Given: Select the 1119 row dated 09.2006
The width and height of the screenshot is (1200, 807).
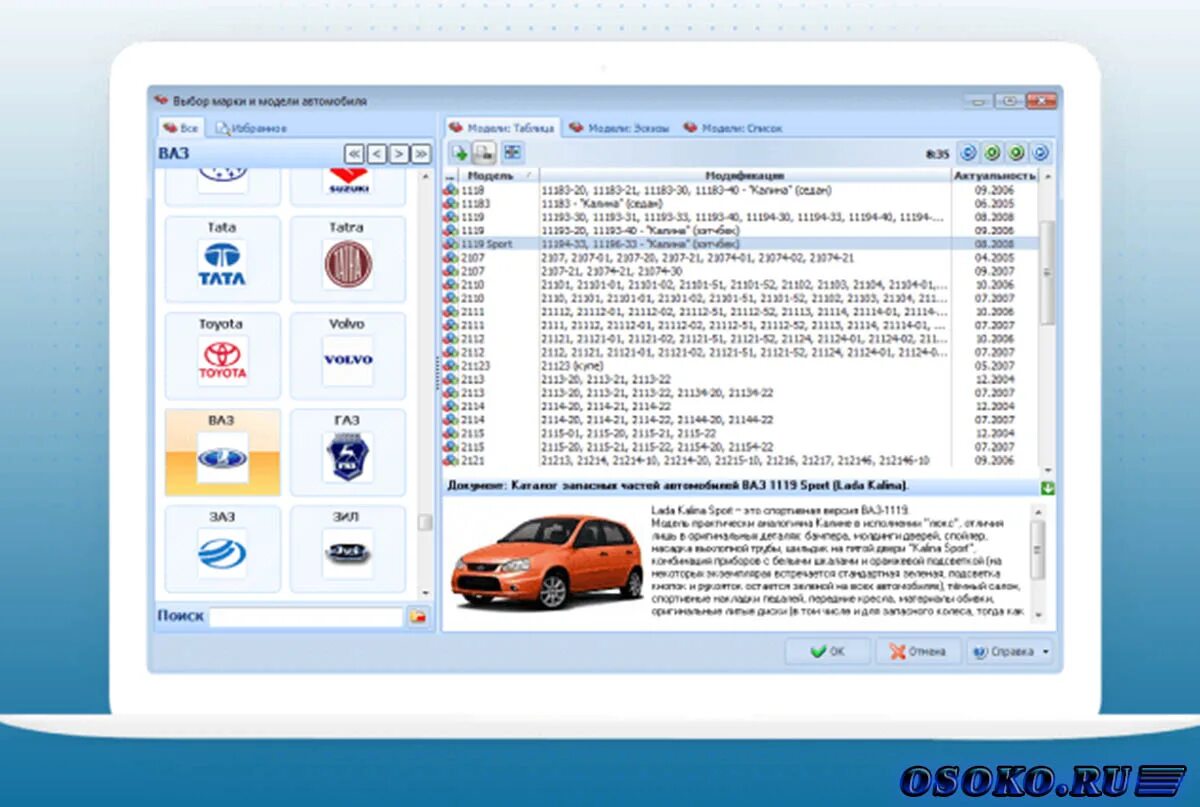Looking at the screenshot, I should (741, 230).
